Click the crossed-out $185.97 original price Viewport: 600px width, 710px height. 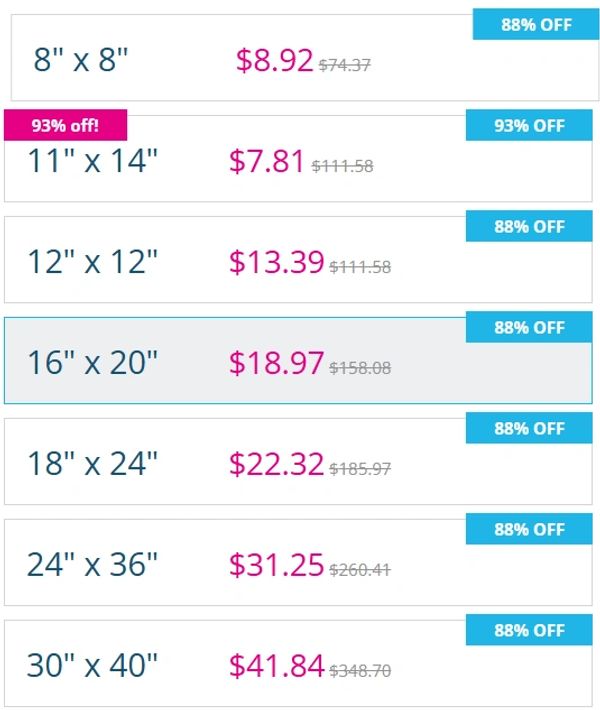click(x=360, y=469)
